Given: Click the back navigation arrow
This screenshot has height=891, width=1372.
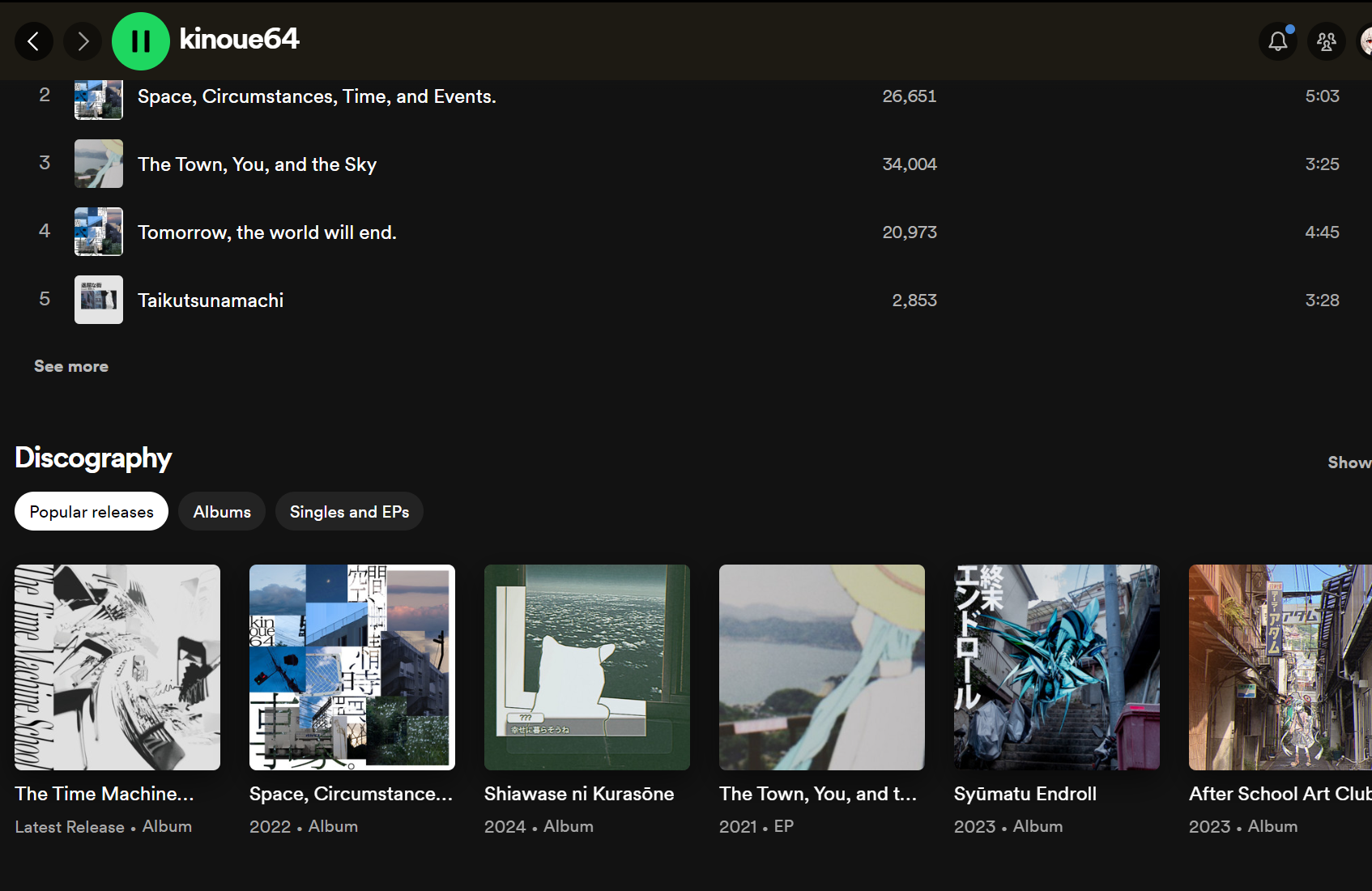Looking at the screenshot, I should (34, 41).
